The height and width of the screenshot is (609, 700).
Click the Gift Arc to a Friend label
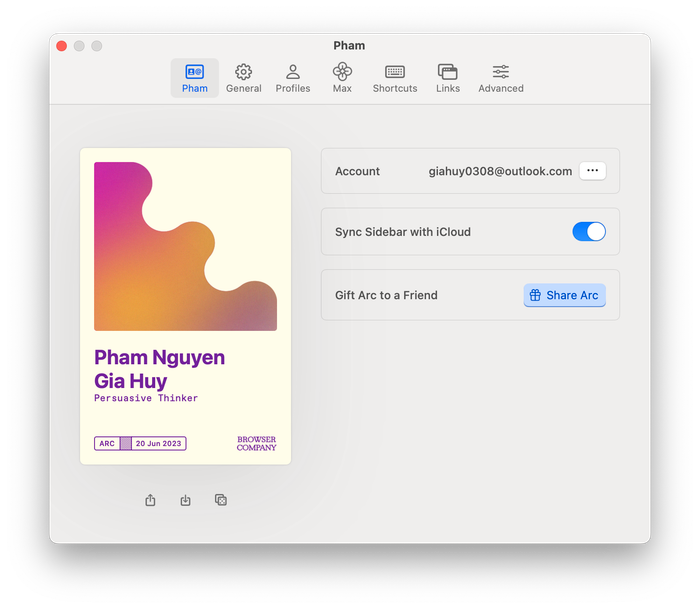pyautogui.click(x=386, y=295)
